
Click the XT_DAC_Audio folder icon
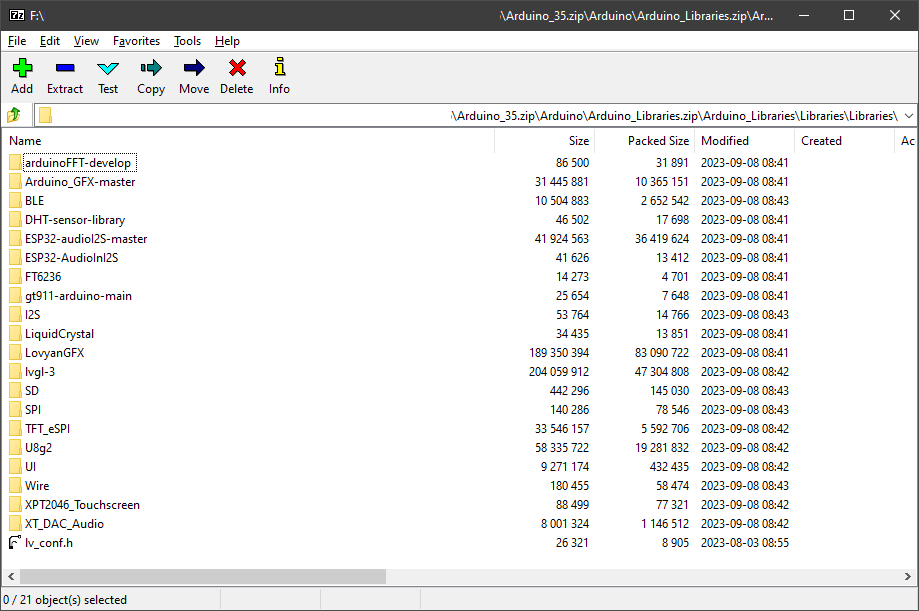click(x=15, y=524)
